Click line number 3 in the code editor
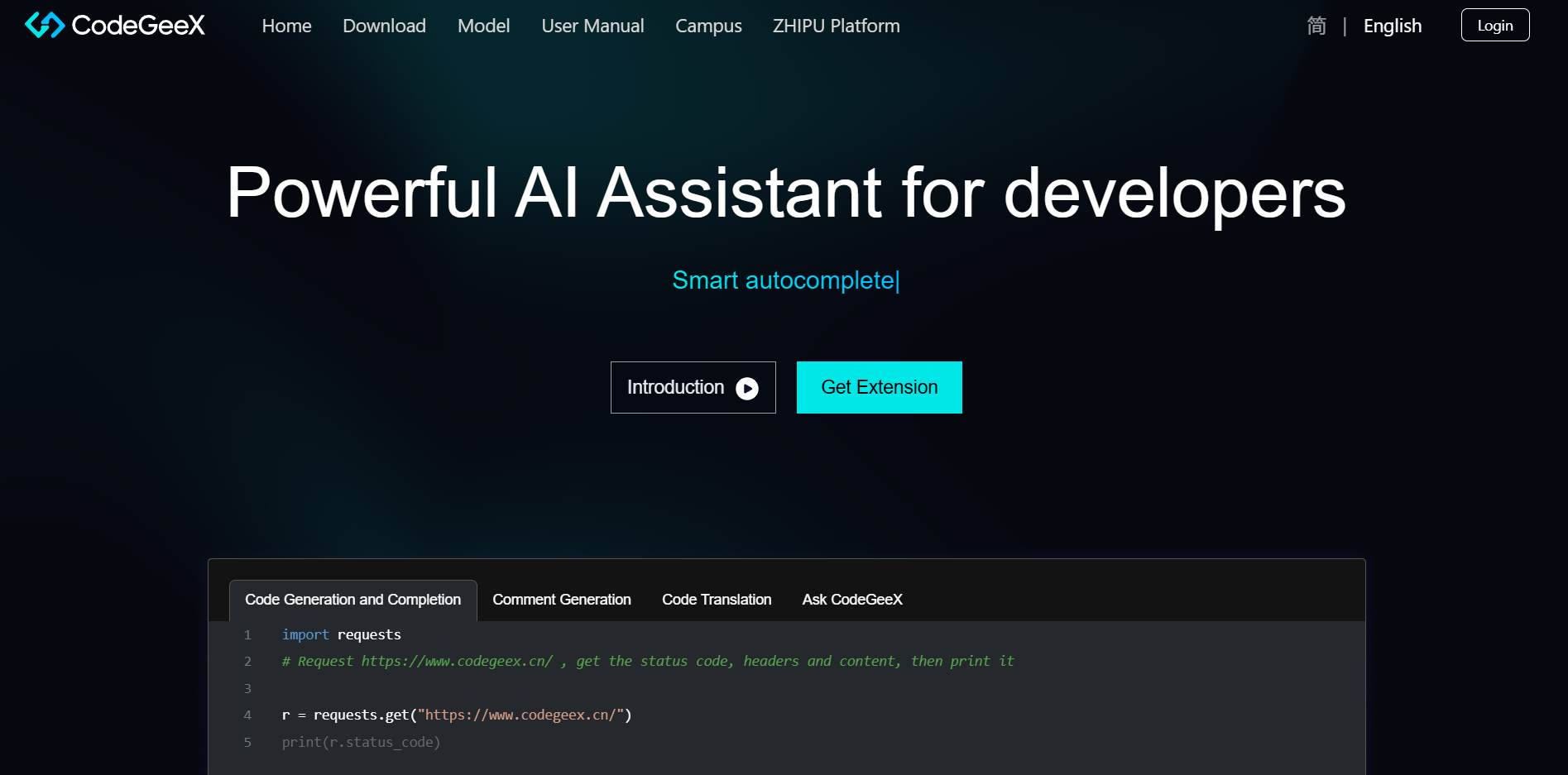This screenshot has width=1568, height=775. (247, 688)
